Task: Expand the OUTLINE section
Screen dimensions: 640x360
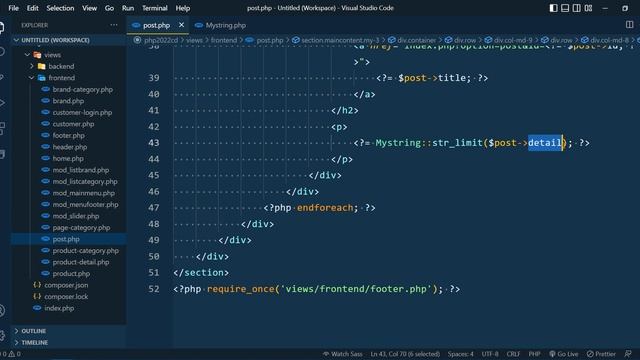Action: tap(69, 331)
